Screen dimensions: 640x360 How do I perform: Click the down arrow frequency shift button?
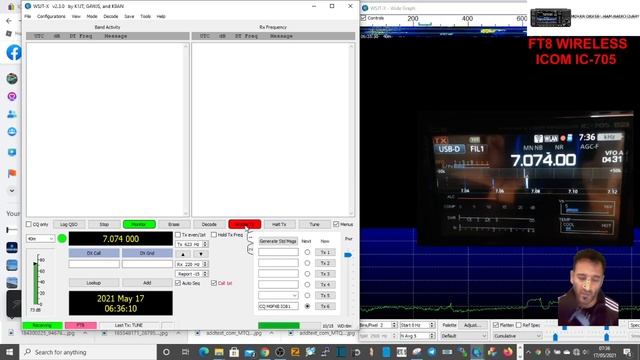pos(201,254)
